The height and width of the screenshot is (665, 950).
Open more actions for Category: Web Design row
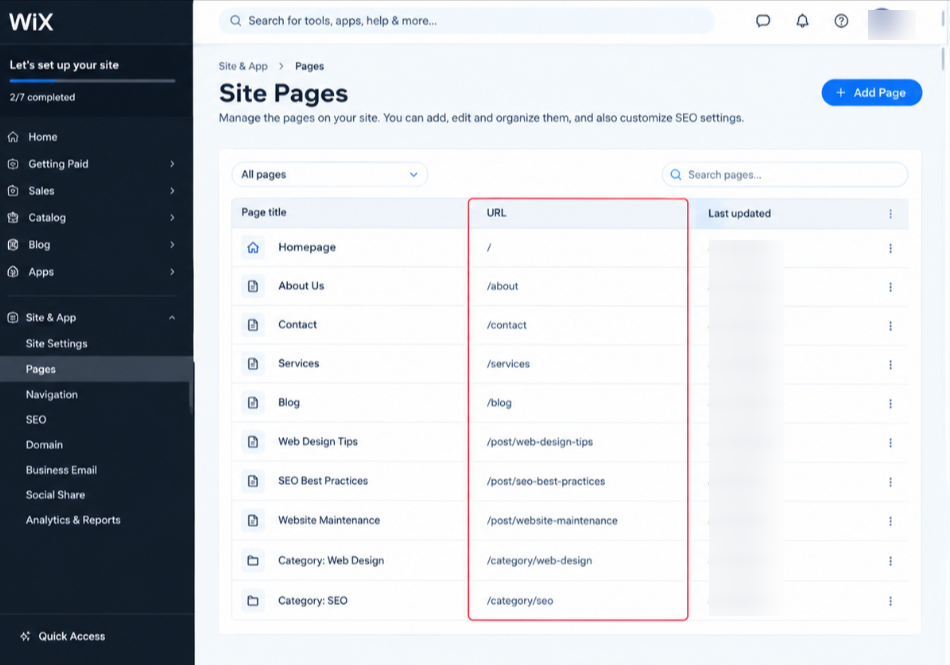point(890,561)
